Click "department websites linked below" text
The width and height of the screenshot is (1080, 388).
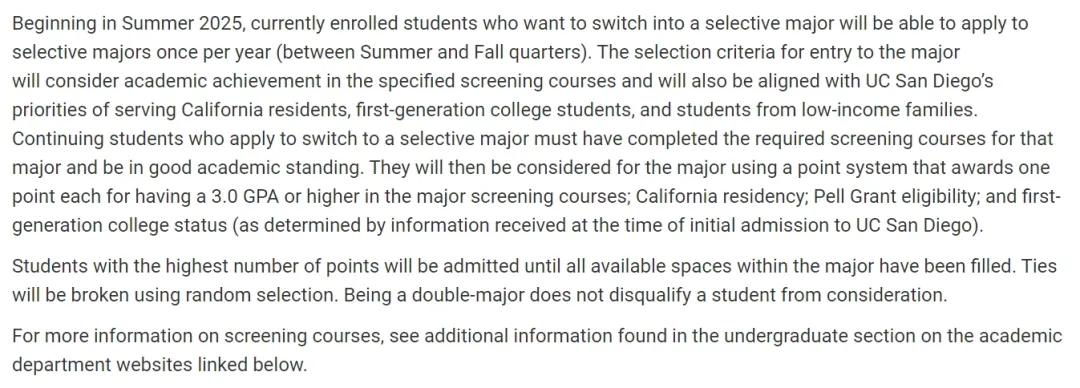(x=159, y=365)
